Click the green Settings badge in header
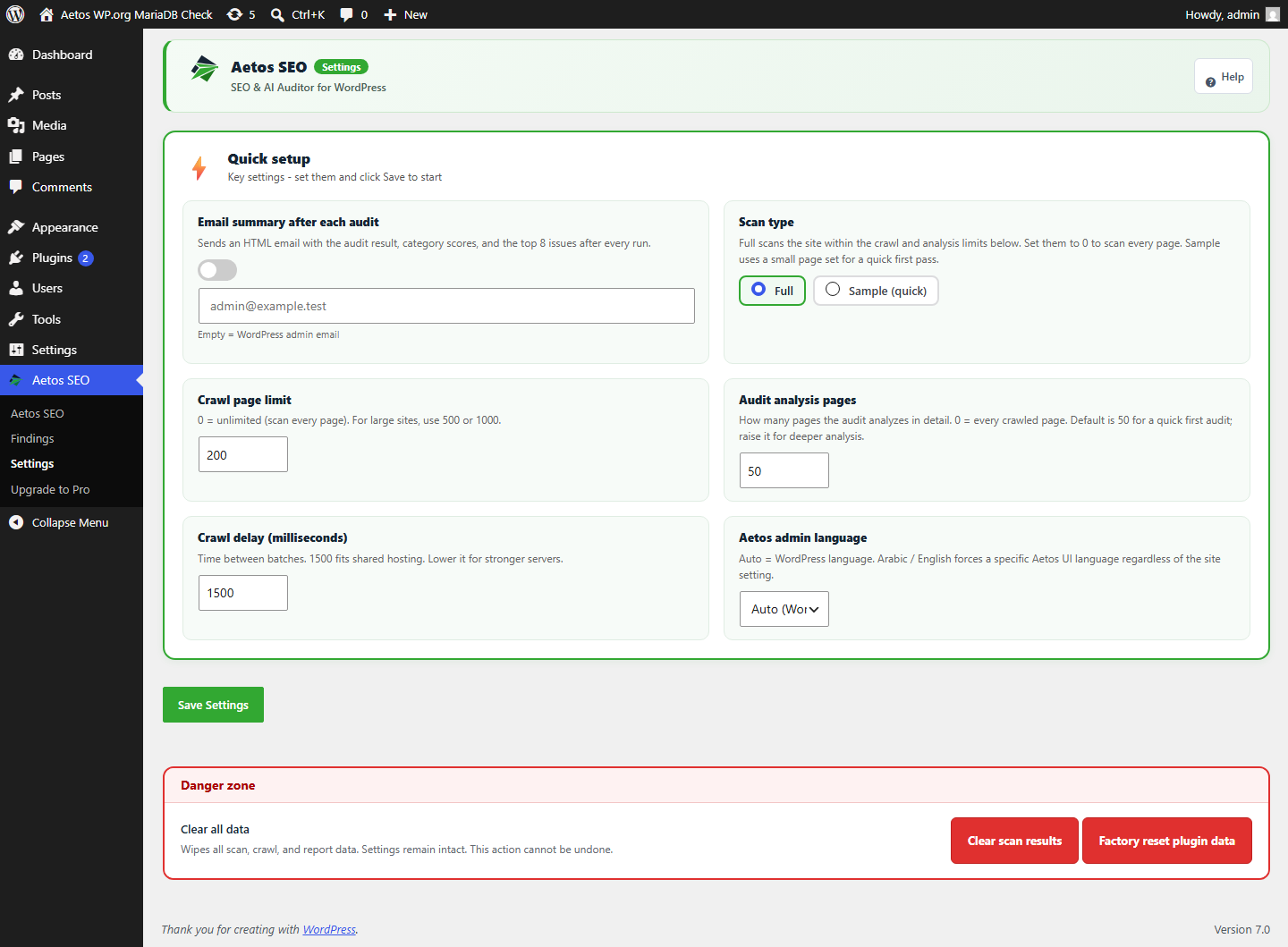The height and width of the screenshot is (947, 1288). (341, 67)
